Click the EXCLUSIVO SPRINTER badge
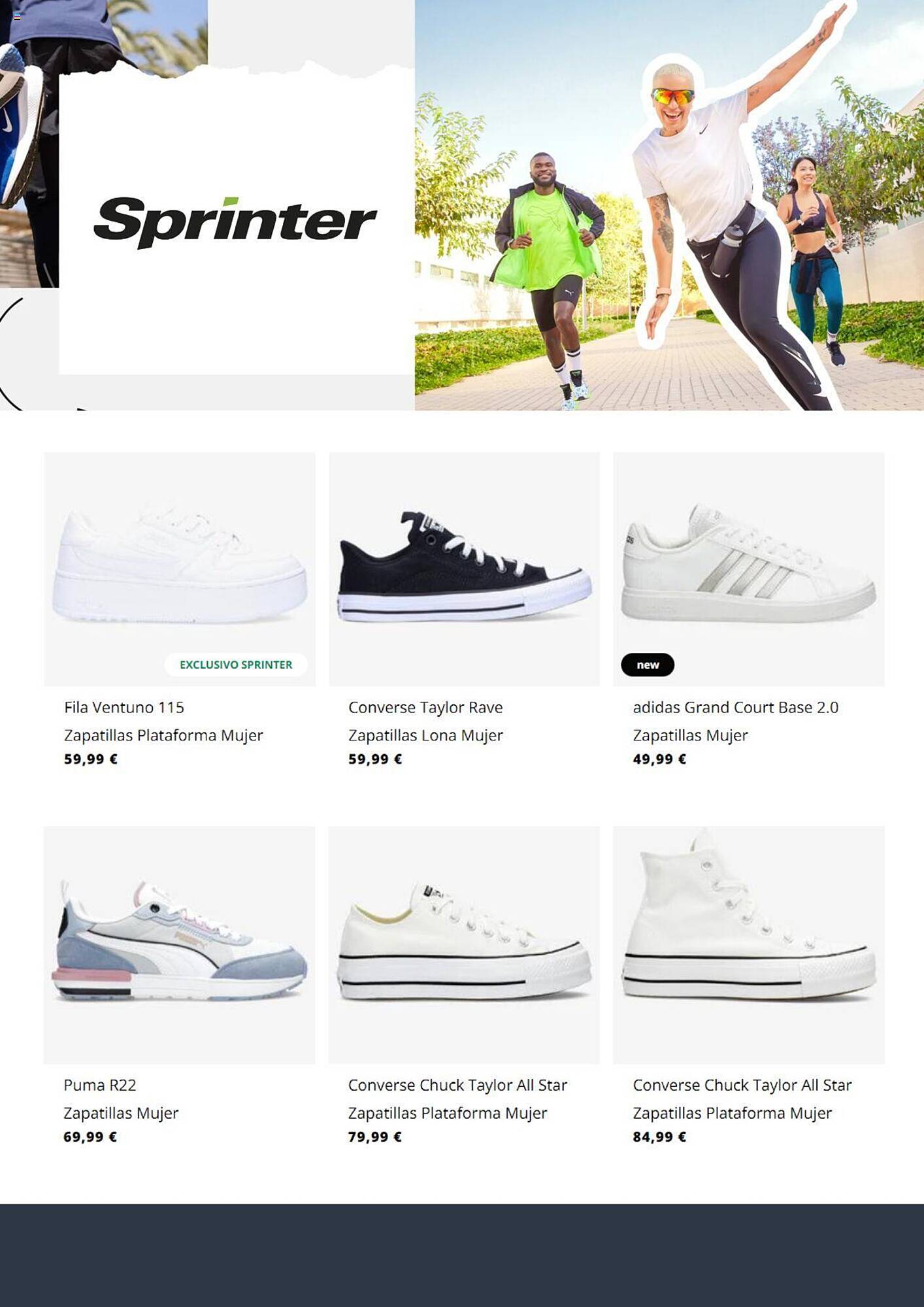 point(236,665)
